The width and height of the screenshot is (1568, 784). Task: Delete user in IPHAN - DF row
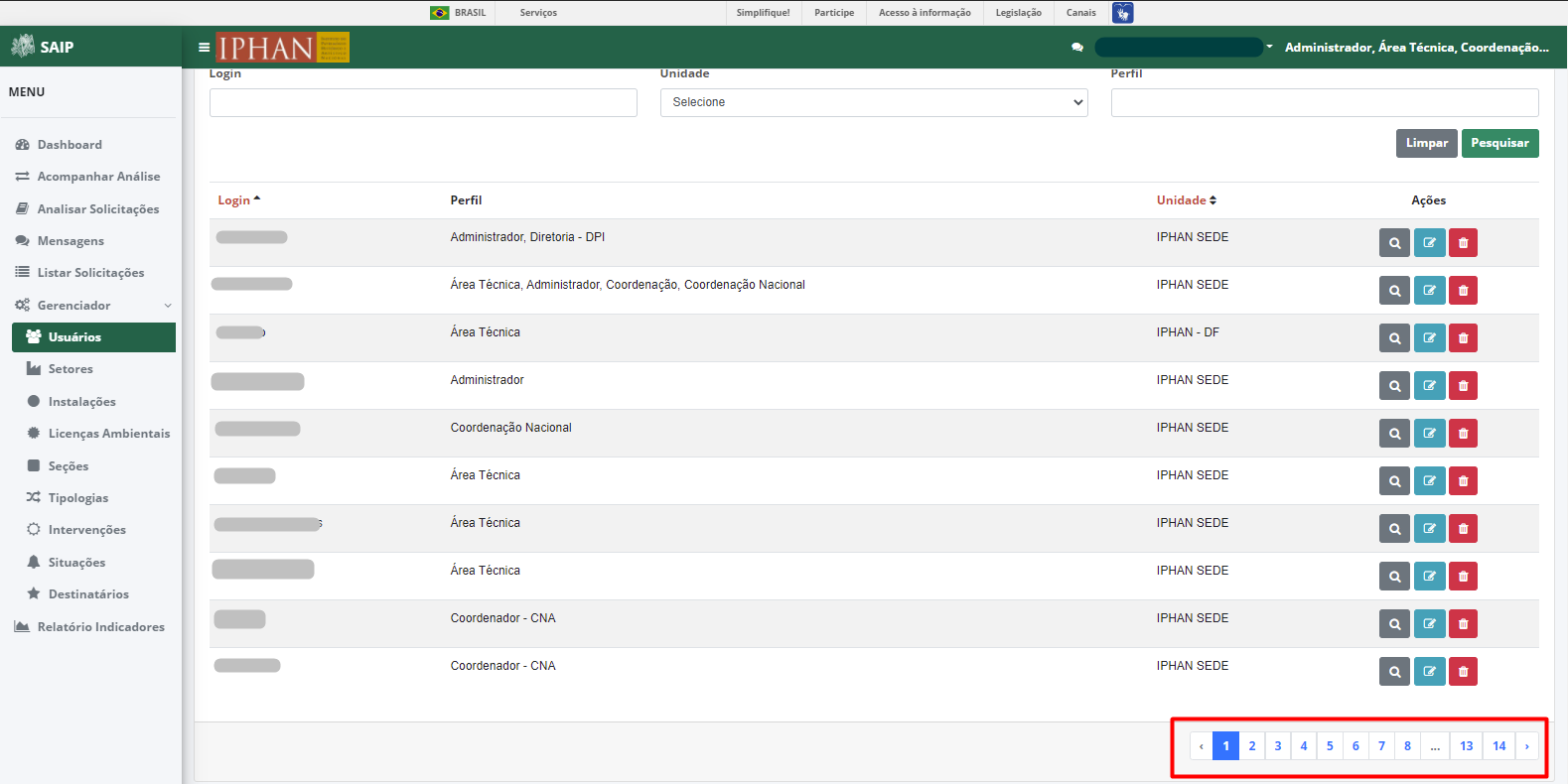click(1463, 338)
